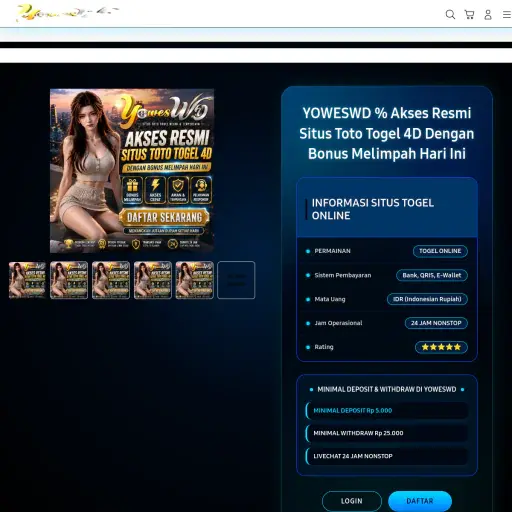
Task: Select the first product thumbnail
Action: (27, 280)
